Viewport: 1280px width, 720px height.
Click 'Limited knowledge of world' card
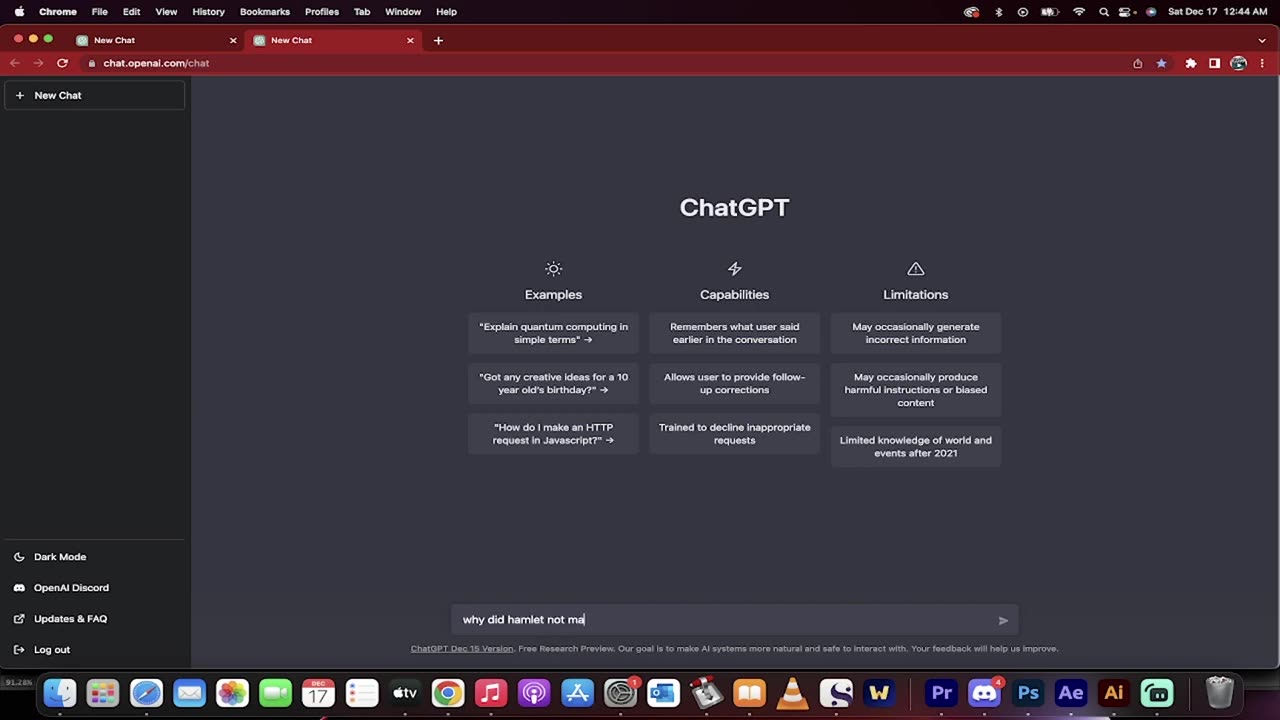915,446
